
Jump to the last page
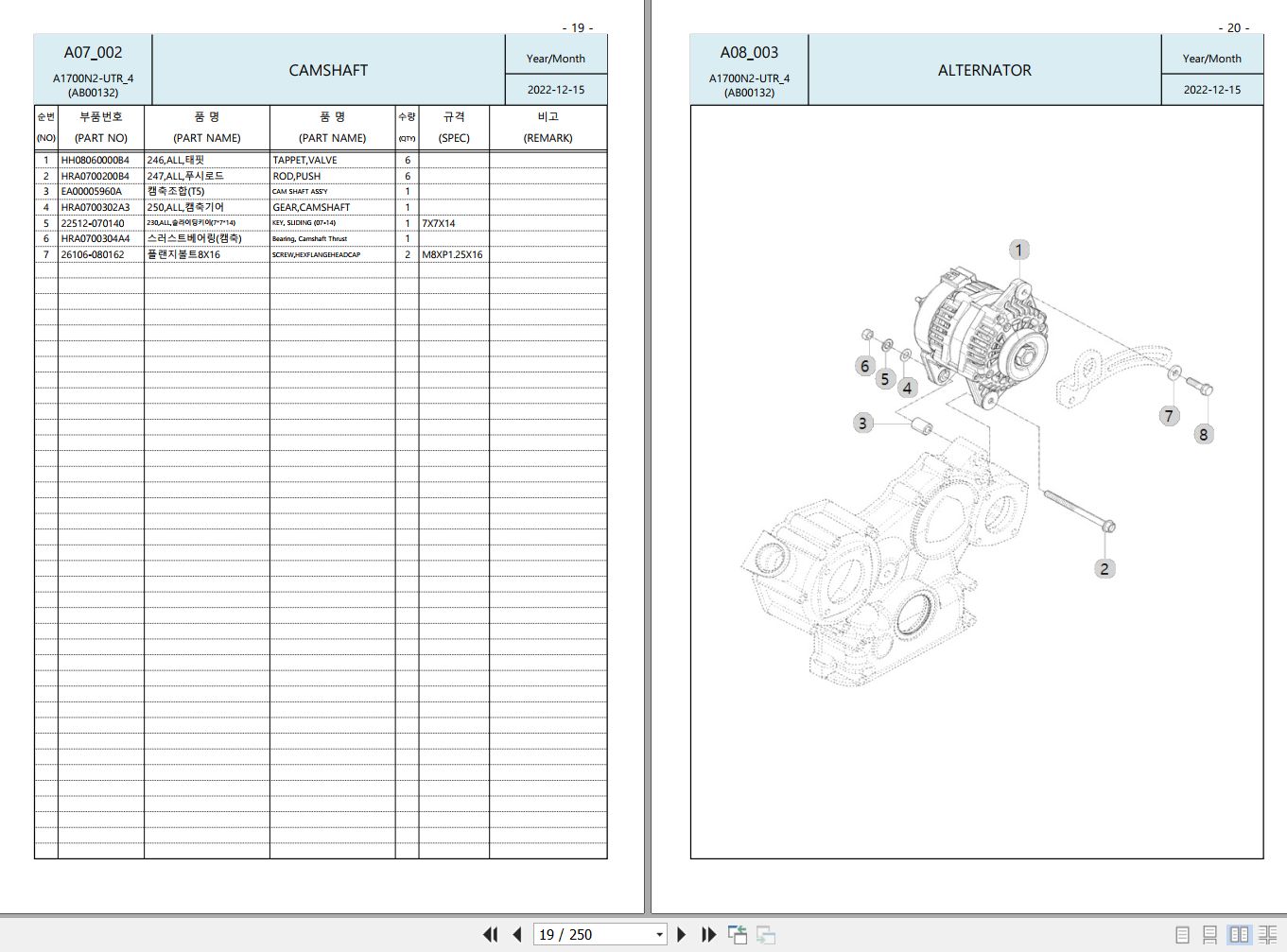[708, 935]
